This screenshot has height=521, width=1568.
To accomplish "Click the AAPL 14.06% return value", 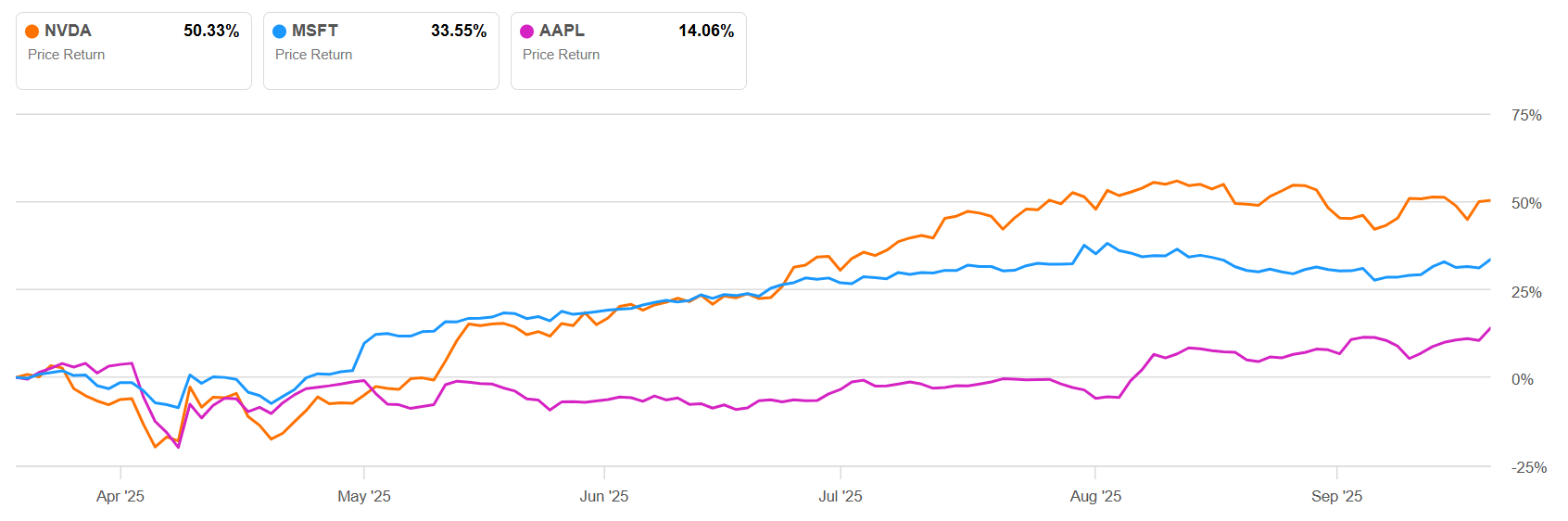I will [x=706, y=31].
